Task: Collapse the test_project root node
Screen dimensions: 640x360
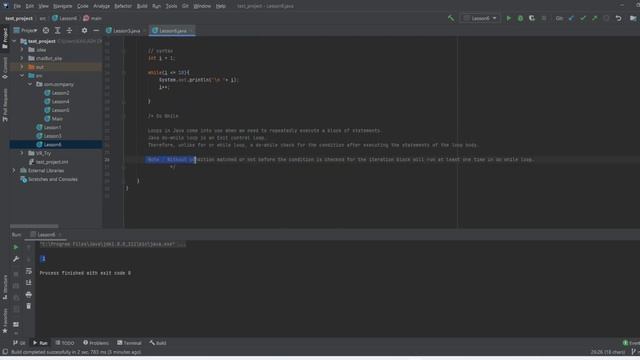Action: pyautogui.click(x=14, y=41)
